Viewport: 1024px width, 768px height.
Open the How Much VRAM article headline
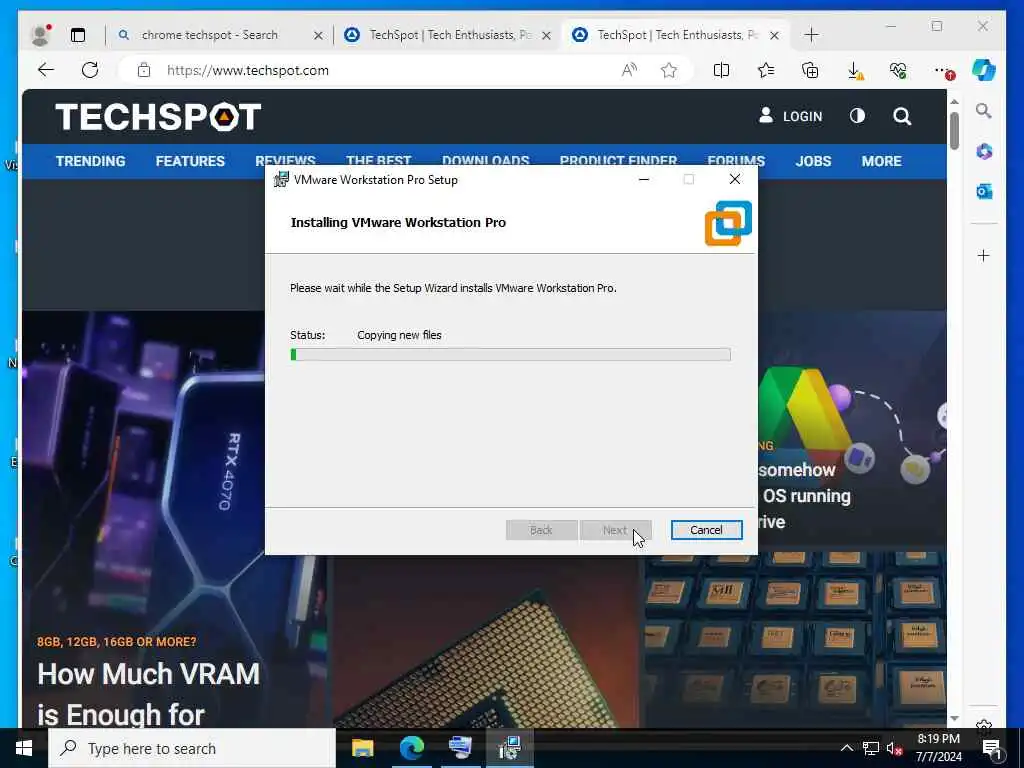click(x=149, y=695)
